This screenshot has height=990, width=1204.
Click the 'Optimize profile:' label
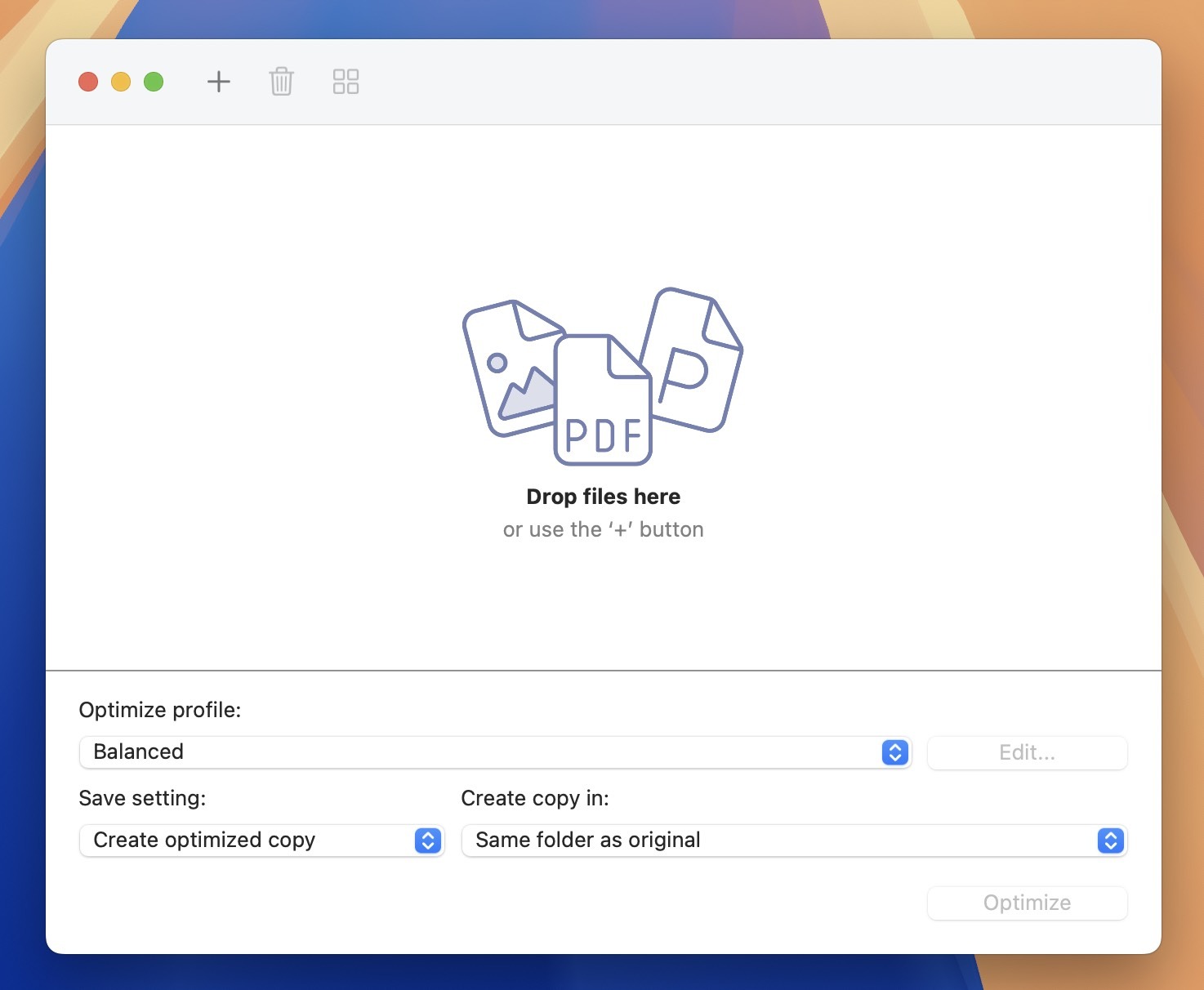tap(159, 710)
